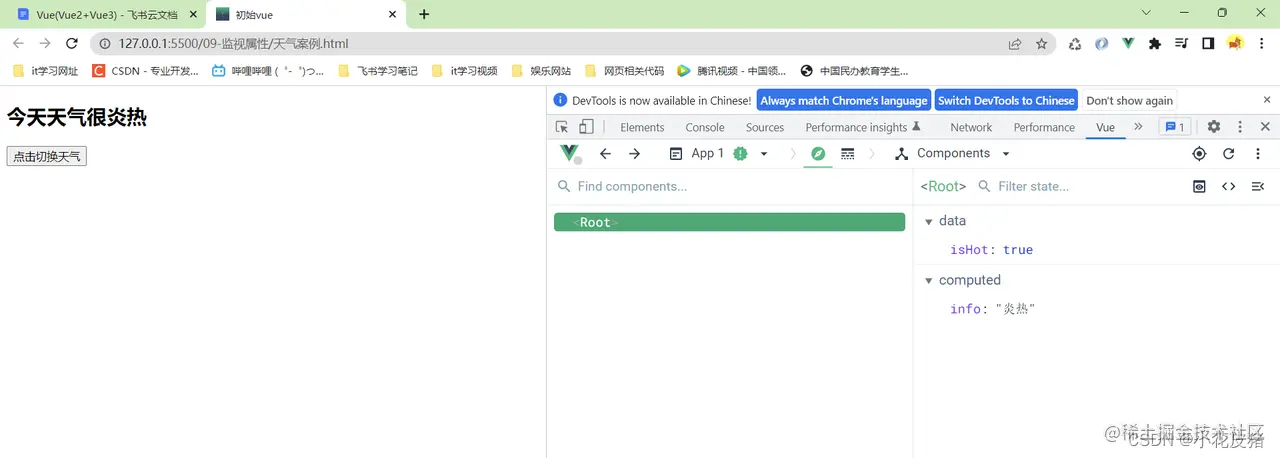
Task: Click Don't show again button
Action: coord(1129,100)
